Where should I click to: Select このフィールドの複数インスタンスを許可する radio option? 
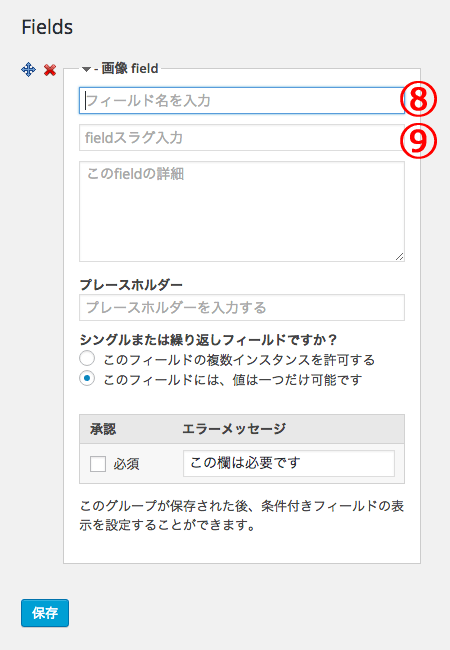coord(87,358)
